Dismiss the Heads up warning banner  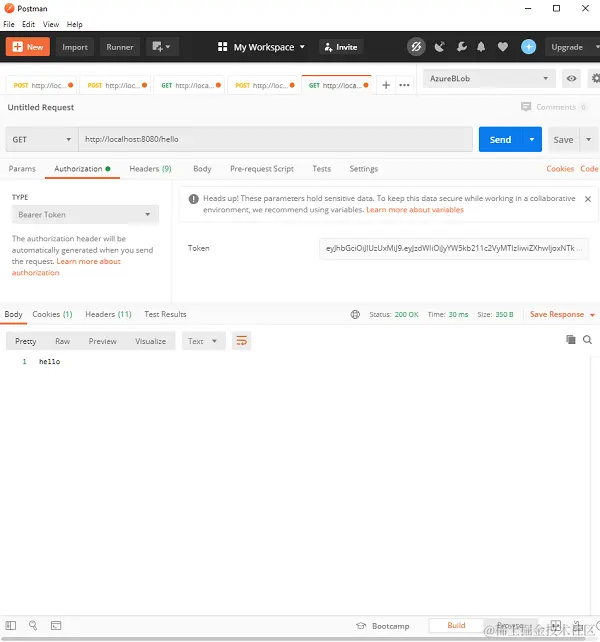(588, 199)
